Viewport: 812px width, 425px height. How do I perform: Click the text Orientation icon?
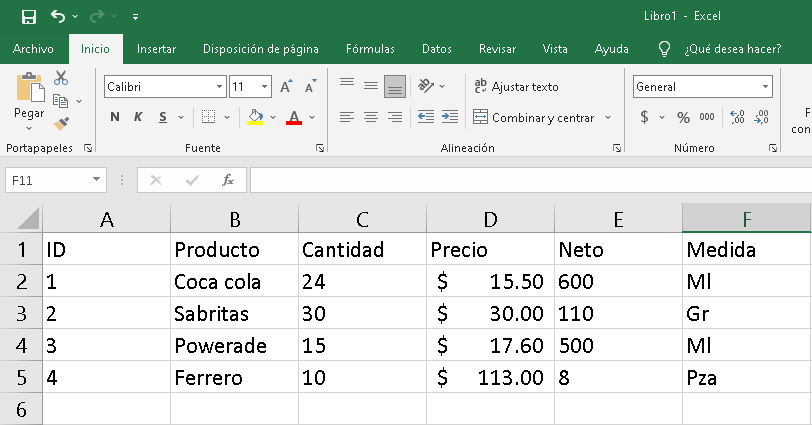tap(426, 86)
